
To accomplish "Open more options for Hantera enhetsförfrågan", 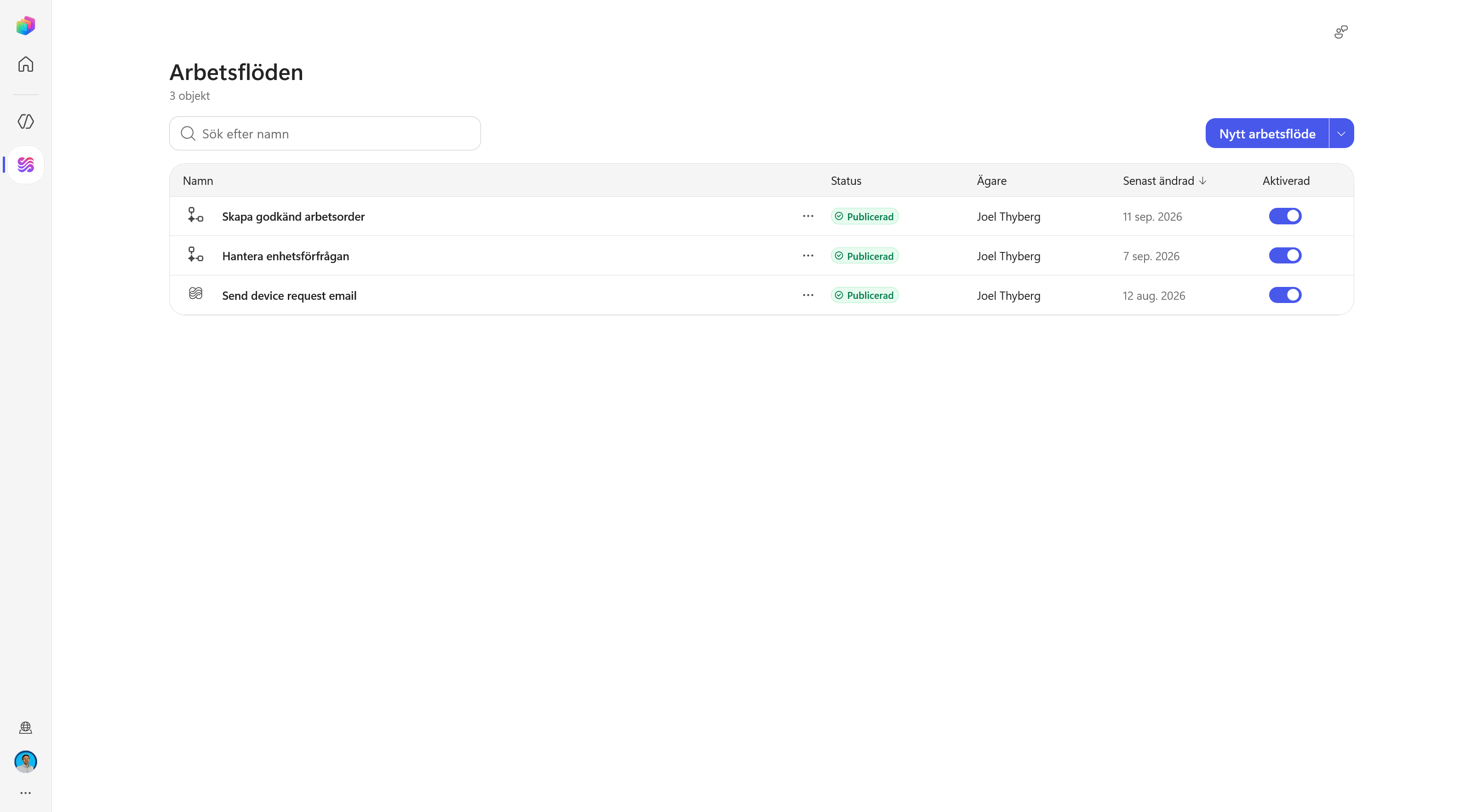I will coord(808,255).
